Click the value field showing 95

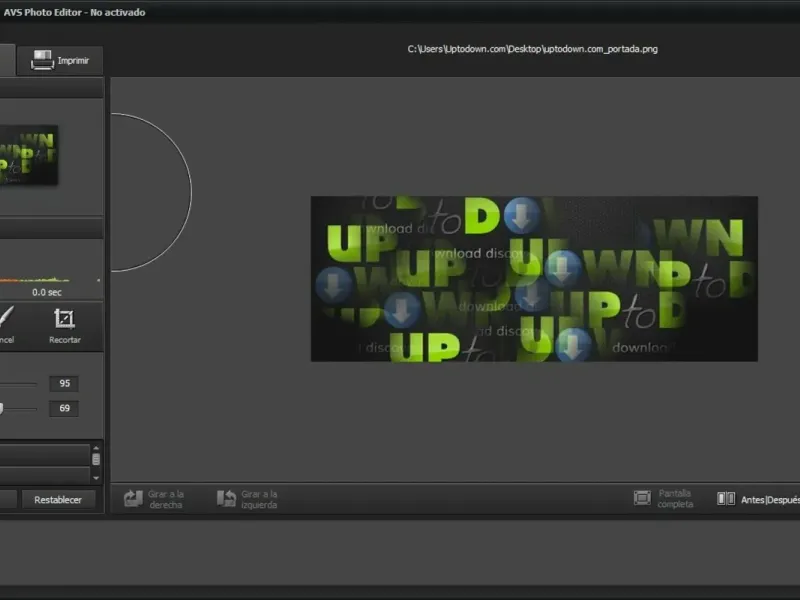tap(64, 383)
